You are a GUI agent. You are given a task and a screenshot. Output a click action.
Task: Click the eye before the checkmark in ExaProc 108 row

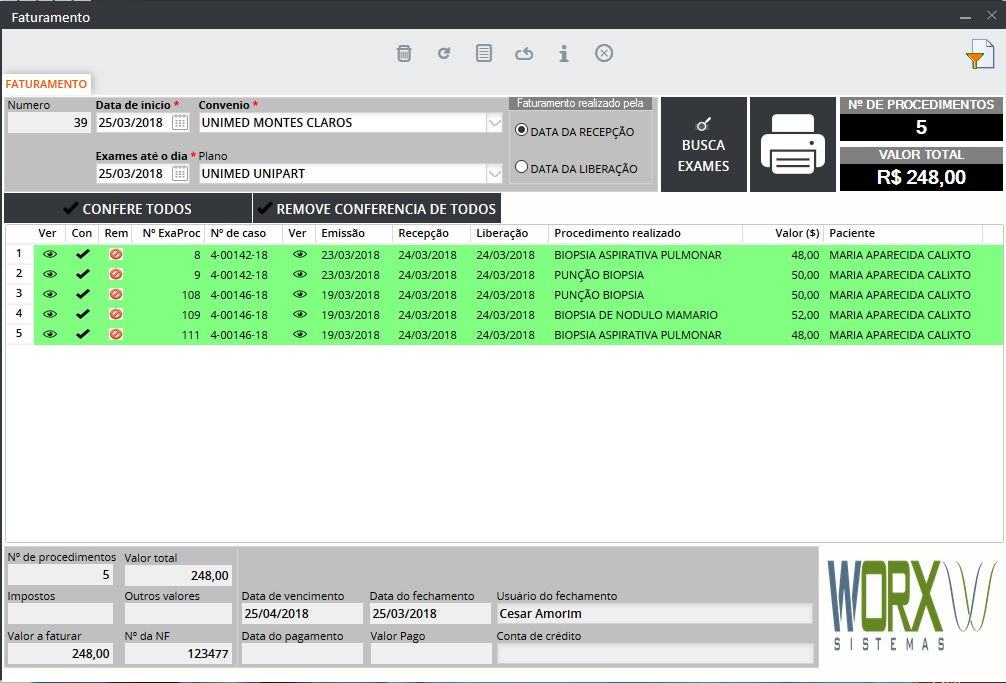[x=49, y=294]
